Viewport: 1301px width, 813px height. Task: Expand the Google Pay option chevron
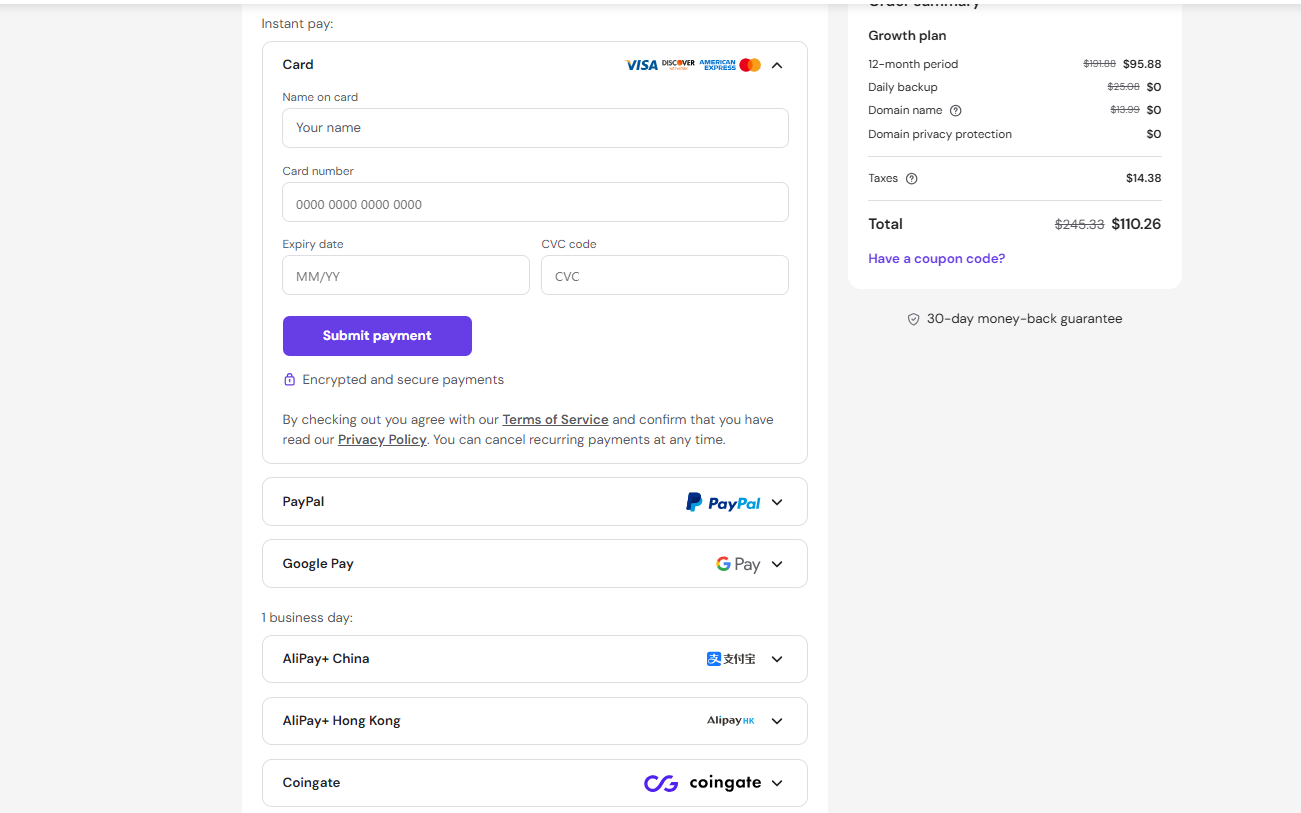coord(777,564)
